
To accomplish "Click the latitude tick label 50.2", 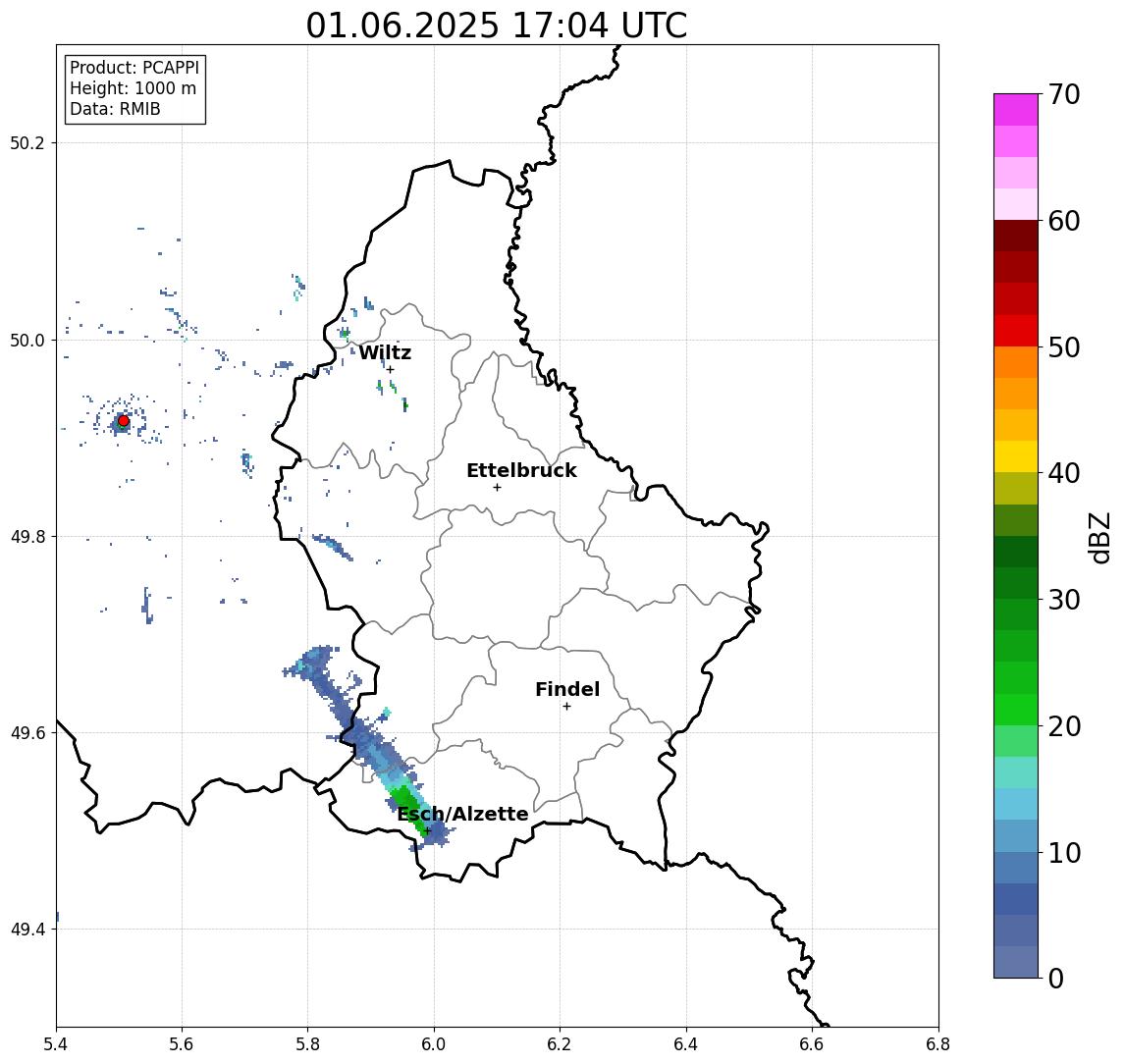I will point(27,142).
